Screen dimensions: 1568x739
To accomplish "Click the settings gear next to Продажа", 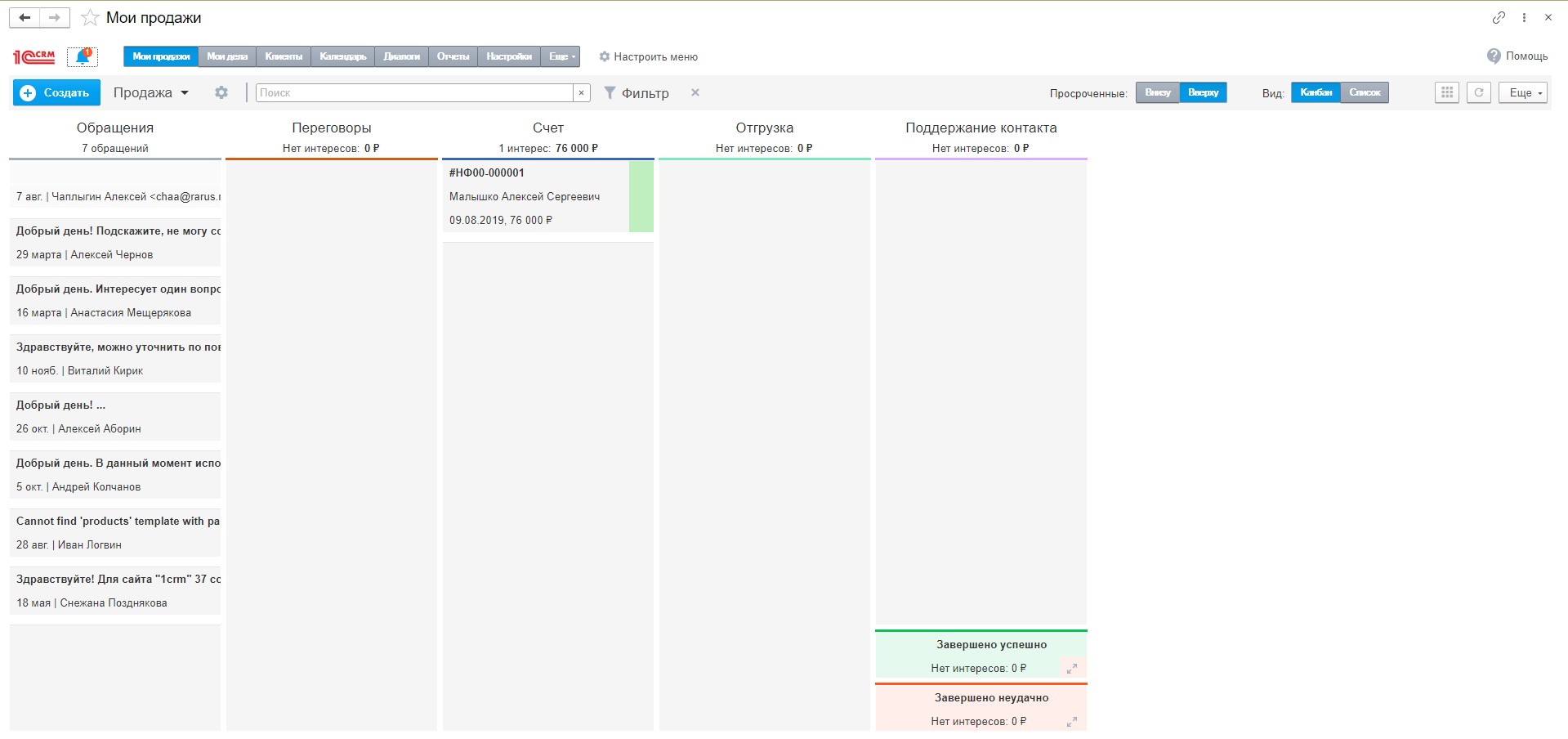I will pos(221,92).
